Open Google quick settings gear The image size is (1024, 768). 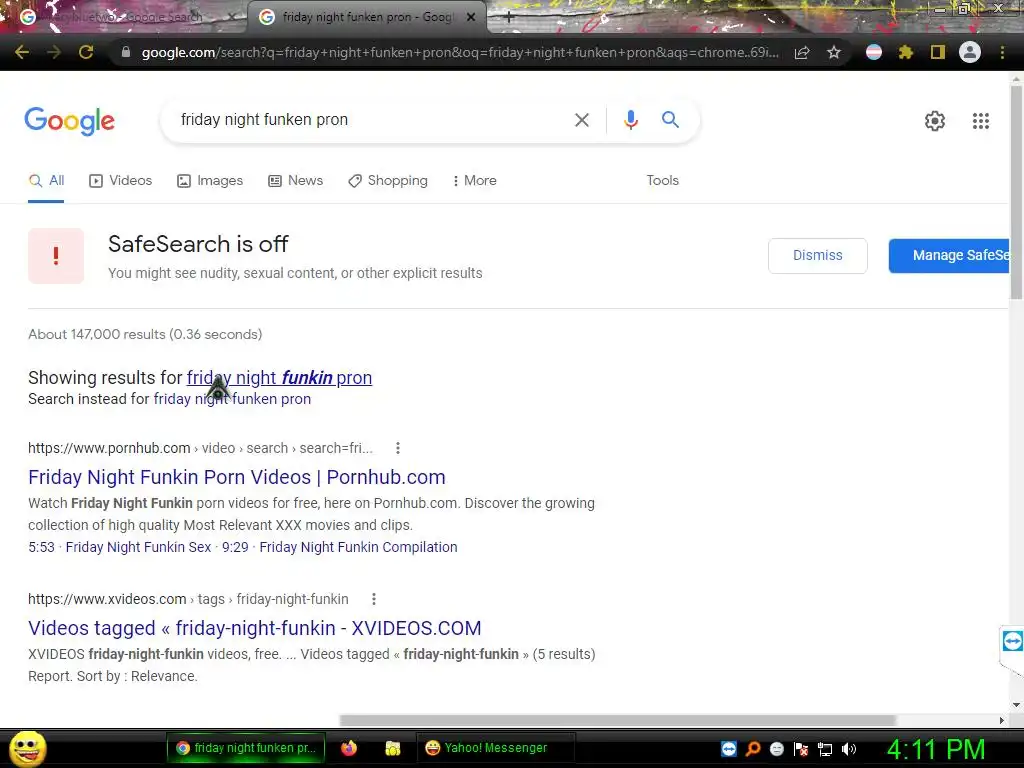[x=935, y=121]
